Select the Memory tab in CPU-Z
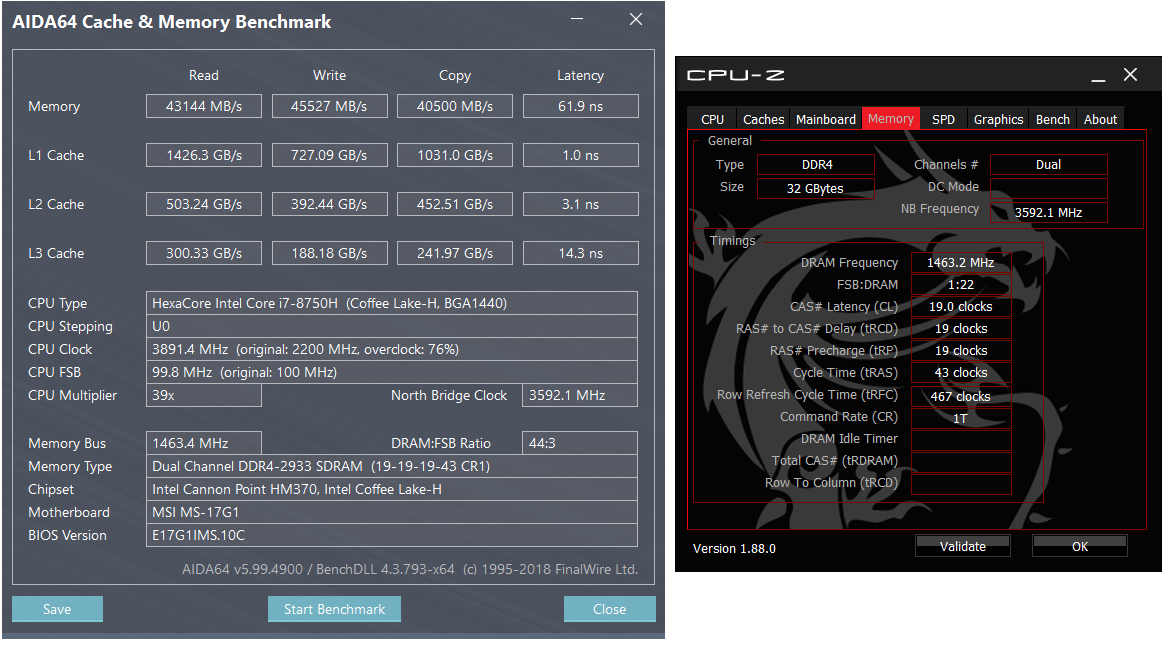 pyautogui.click(x=890, y=119)
